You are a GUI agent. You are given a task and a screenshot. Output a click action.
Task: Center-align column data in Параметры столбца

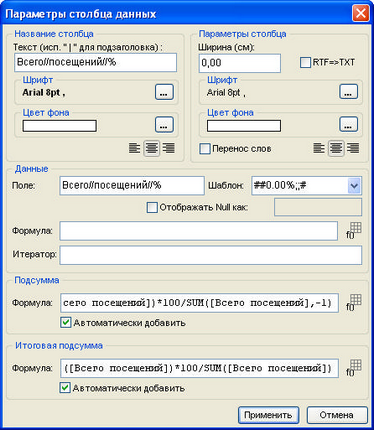click(x=336, y=148)
